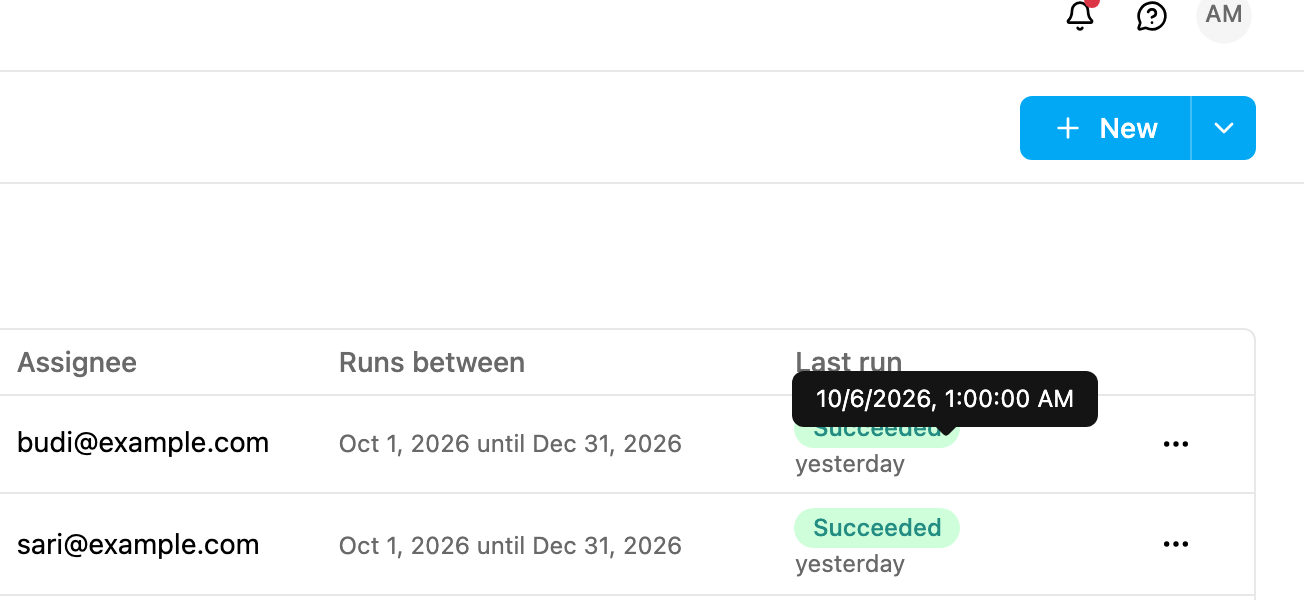Screen dimensions: 1304x600
Task: Click the date range in budi's row
Action: point(510,444)
